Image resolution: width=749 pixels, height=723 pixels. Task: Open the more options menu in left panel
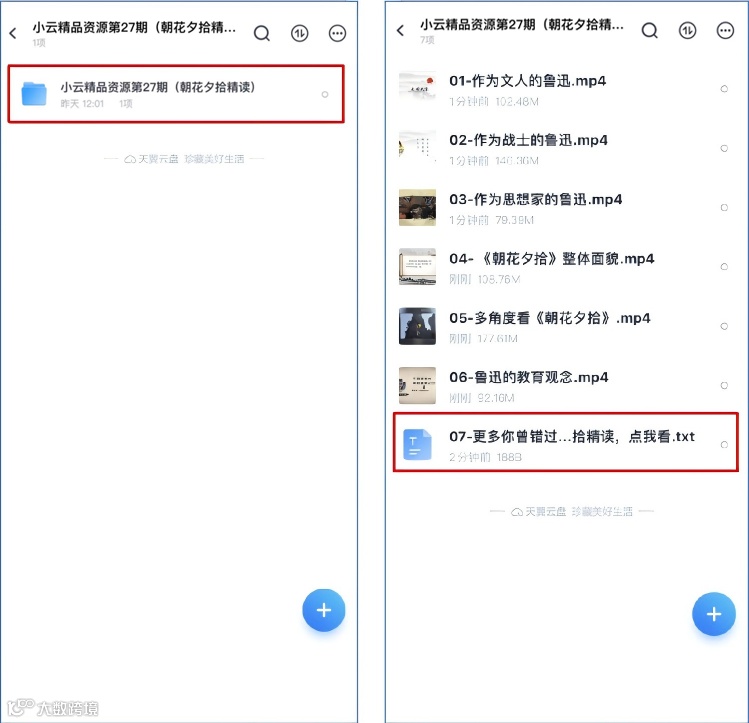coord(337,33)
